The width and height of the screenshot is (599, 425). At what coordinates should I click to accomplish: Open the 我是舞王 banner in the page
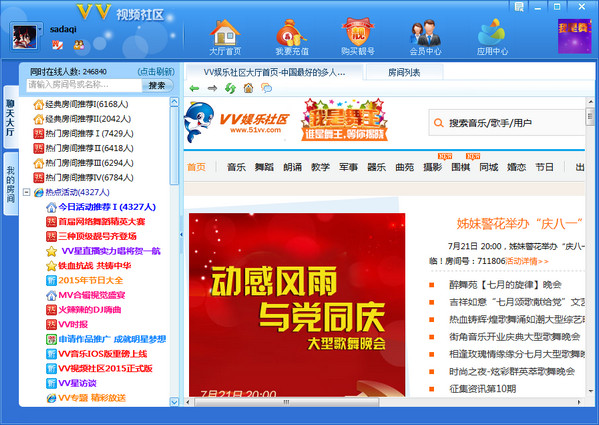tap(344, 120)
